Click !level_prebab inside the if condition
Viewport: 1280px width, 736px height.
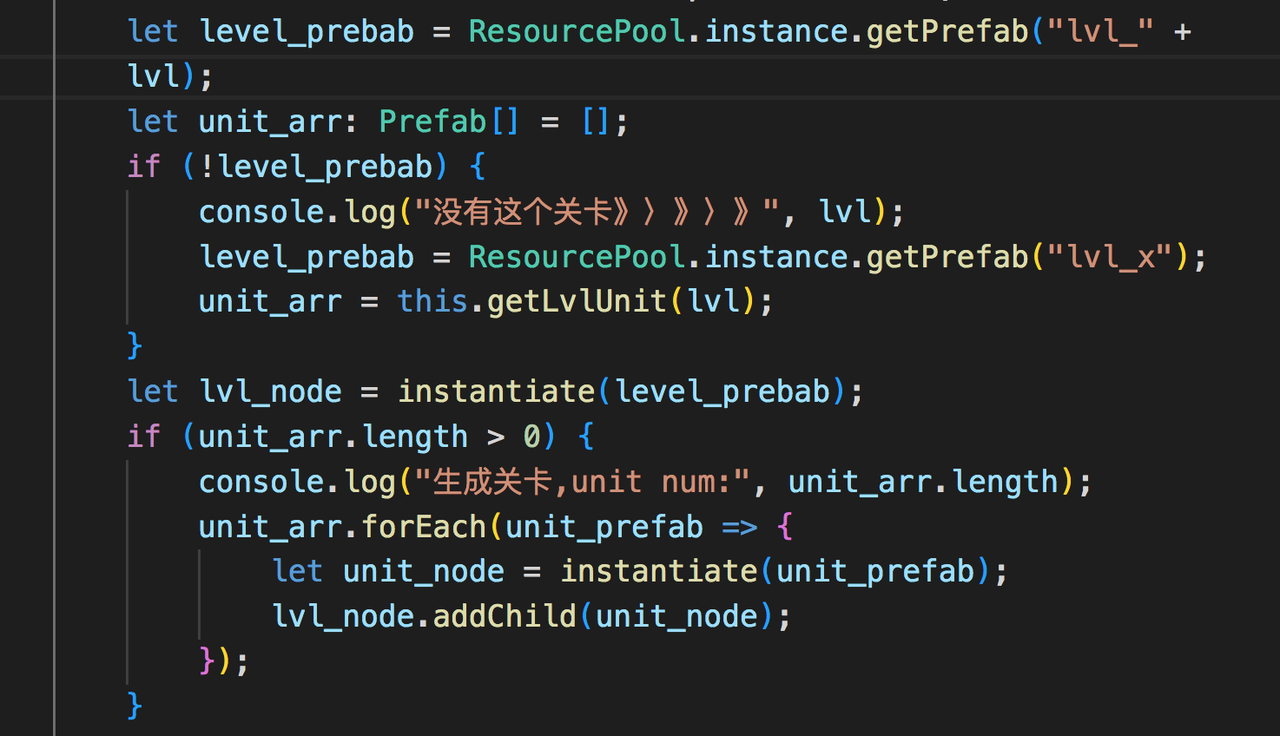pyautogui.click(x=317, y=167)
